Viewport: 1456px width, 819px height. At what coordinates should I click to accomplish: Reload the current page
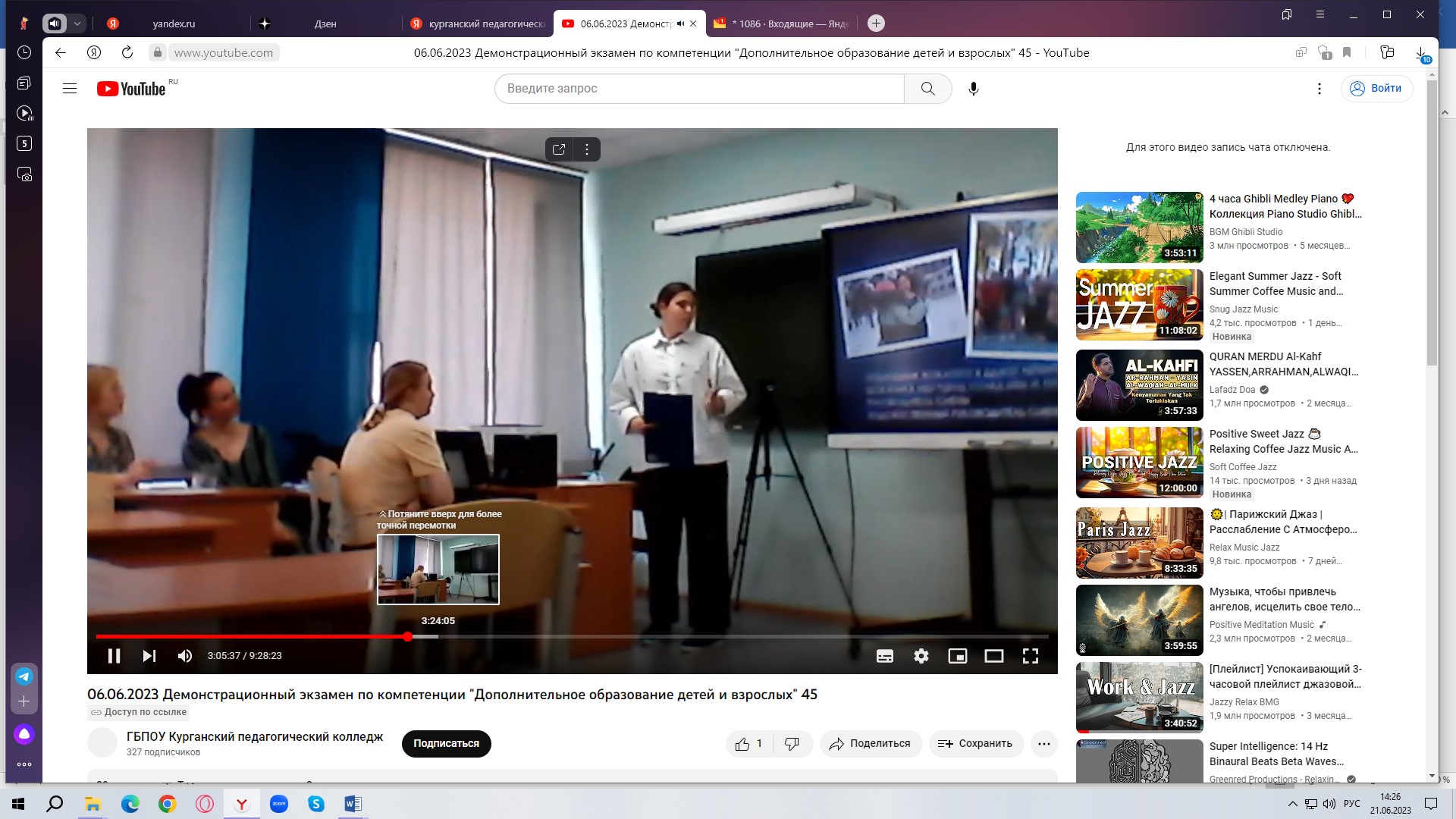pyautogui.click(x=127, y=52)
